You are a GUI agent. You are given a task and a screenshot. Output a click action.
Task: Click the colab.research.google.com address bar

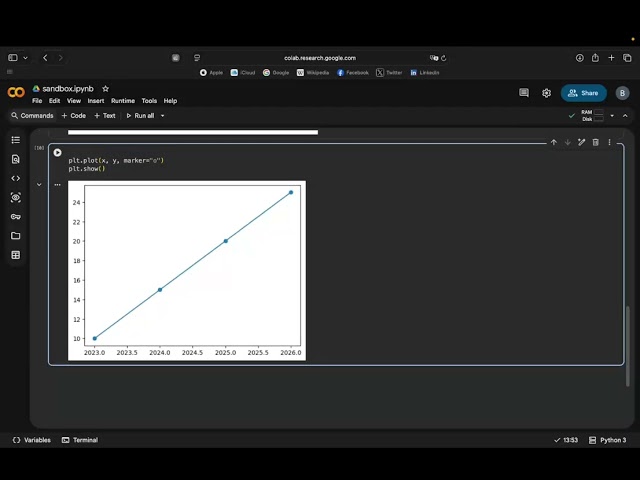tap(320, 58)
